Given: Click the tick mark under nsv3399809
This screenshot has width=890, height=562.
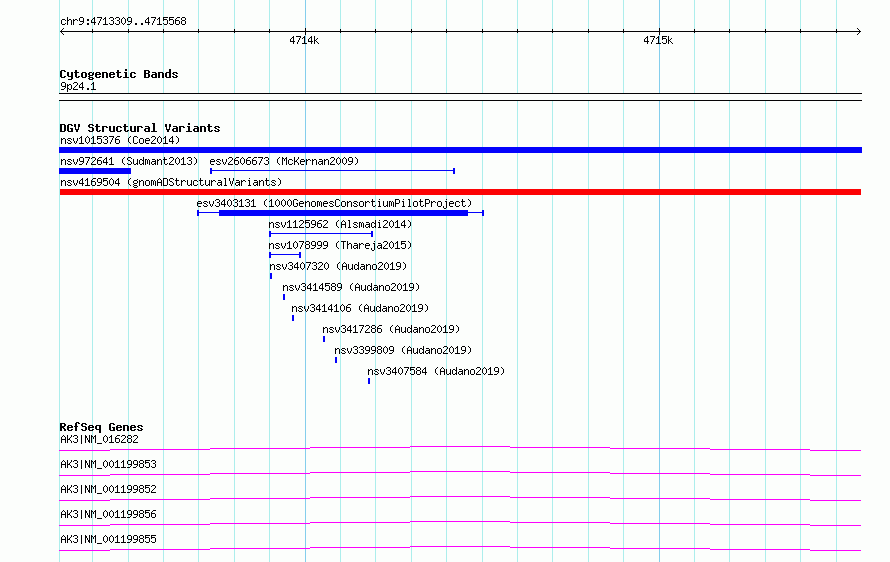Looking at the screenshot, I should [x=336, y=360].
